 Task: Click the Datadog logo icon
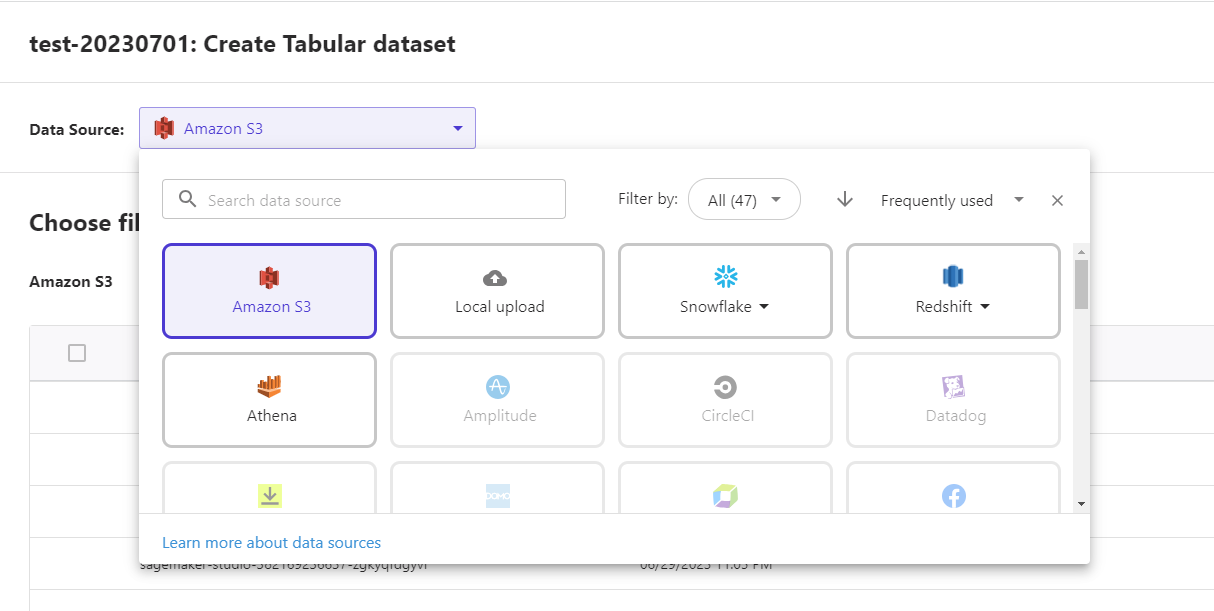pos(953,387)
